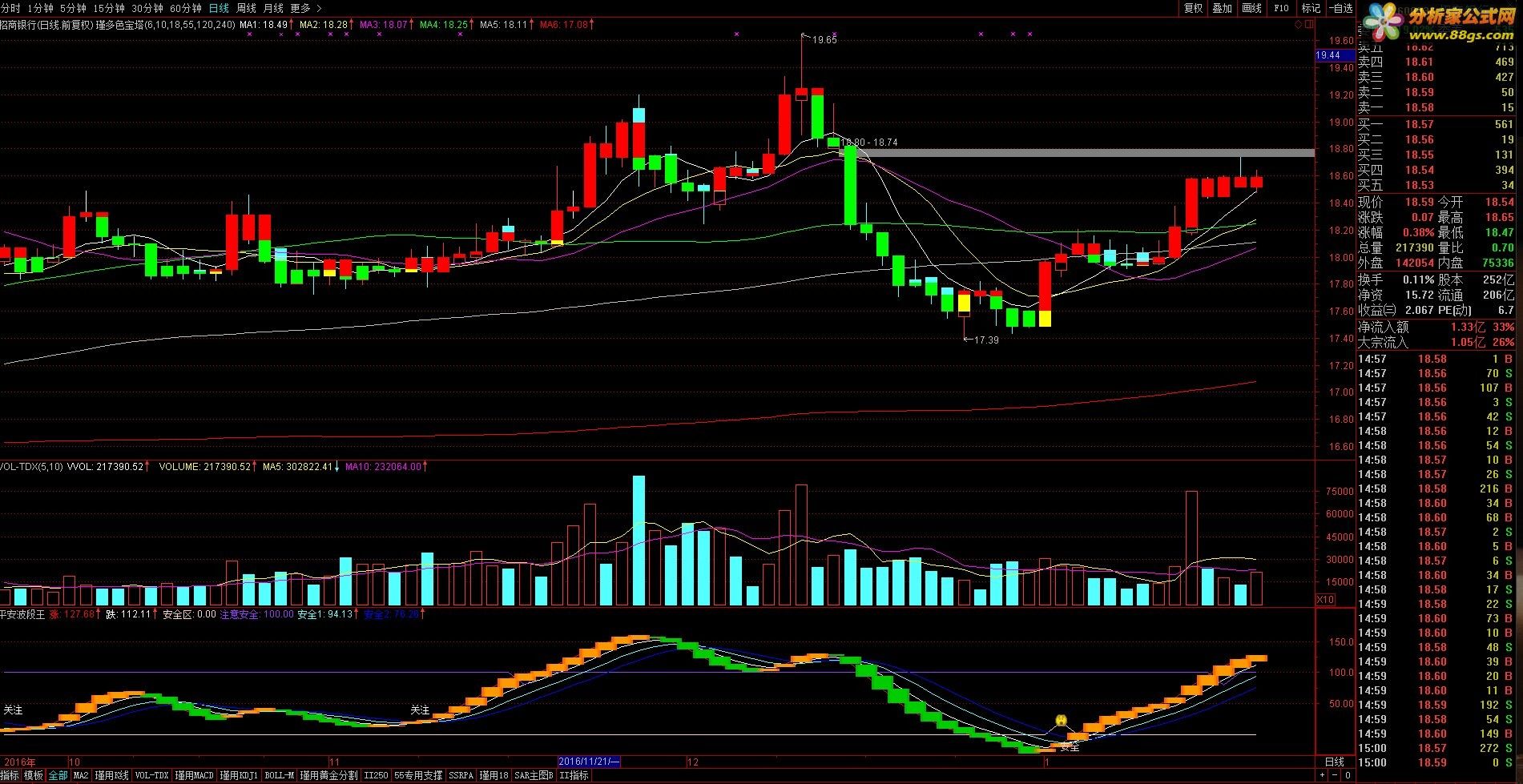Zoom out with the minus button
The image size is (1523, 784).
point(1335,775)
